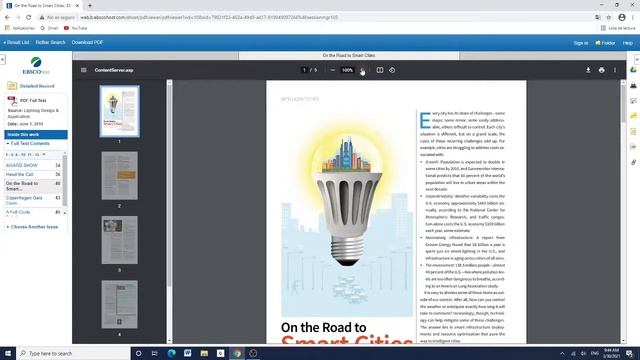Collapse Full Text Contents section
Viewport: 640px width, 360px height.
point(28,144)
